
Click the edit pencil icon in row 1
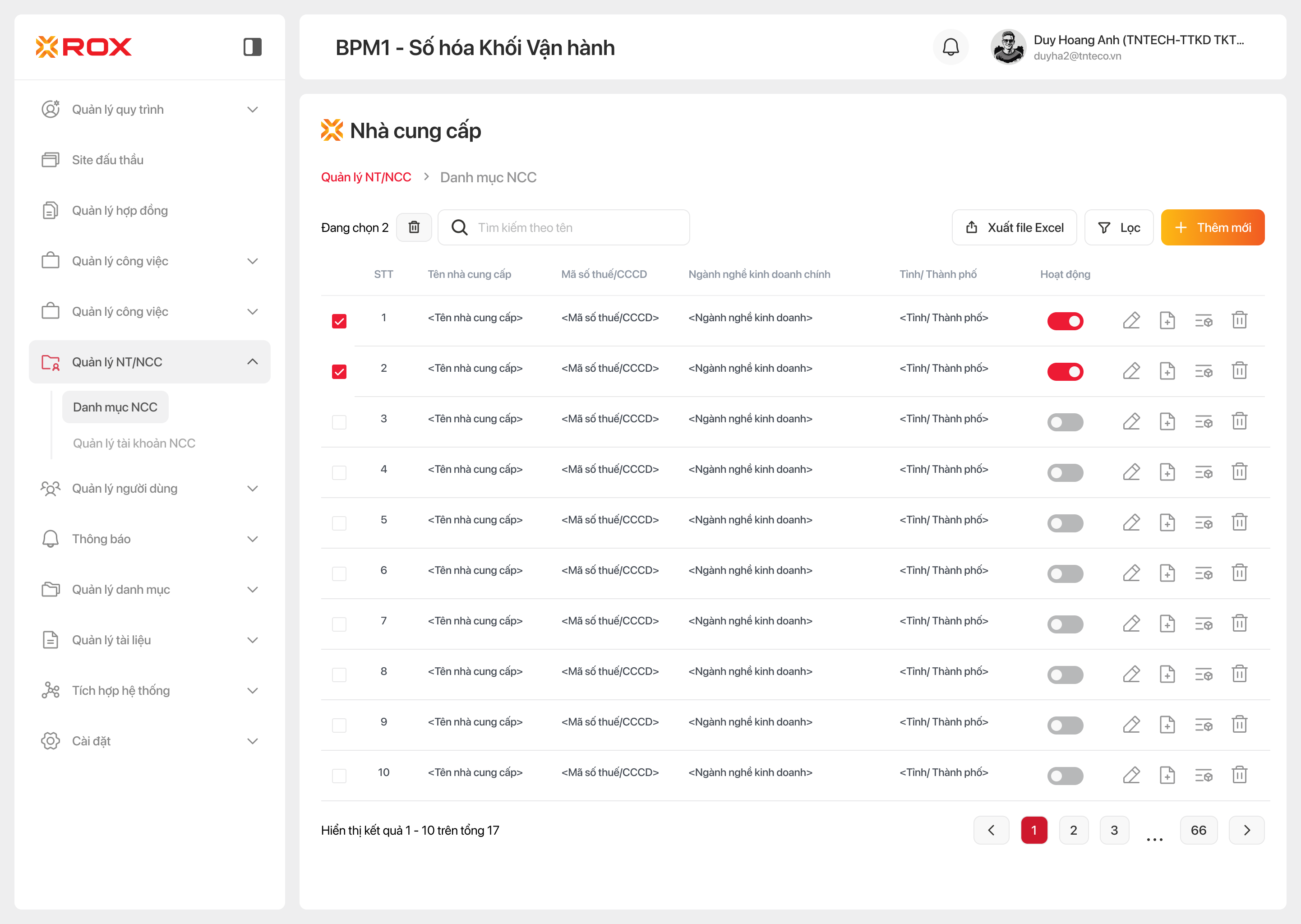point(1131,320)
